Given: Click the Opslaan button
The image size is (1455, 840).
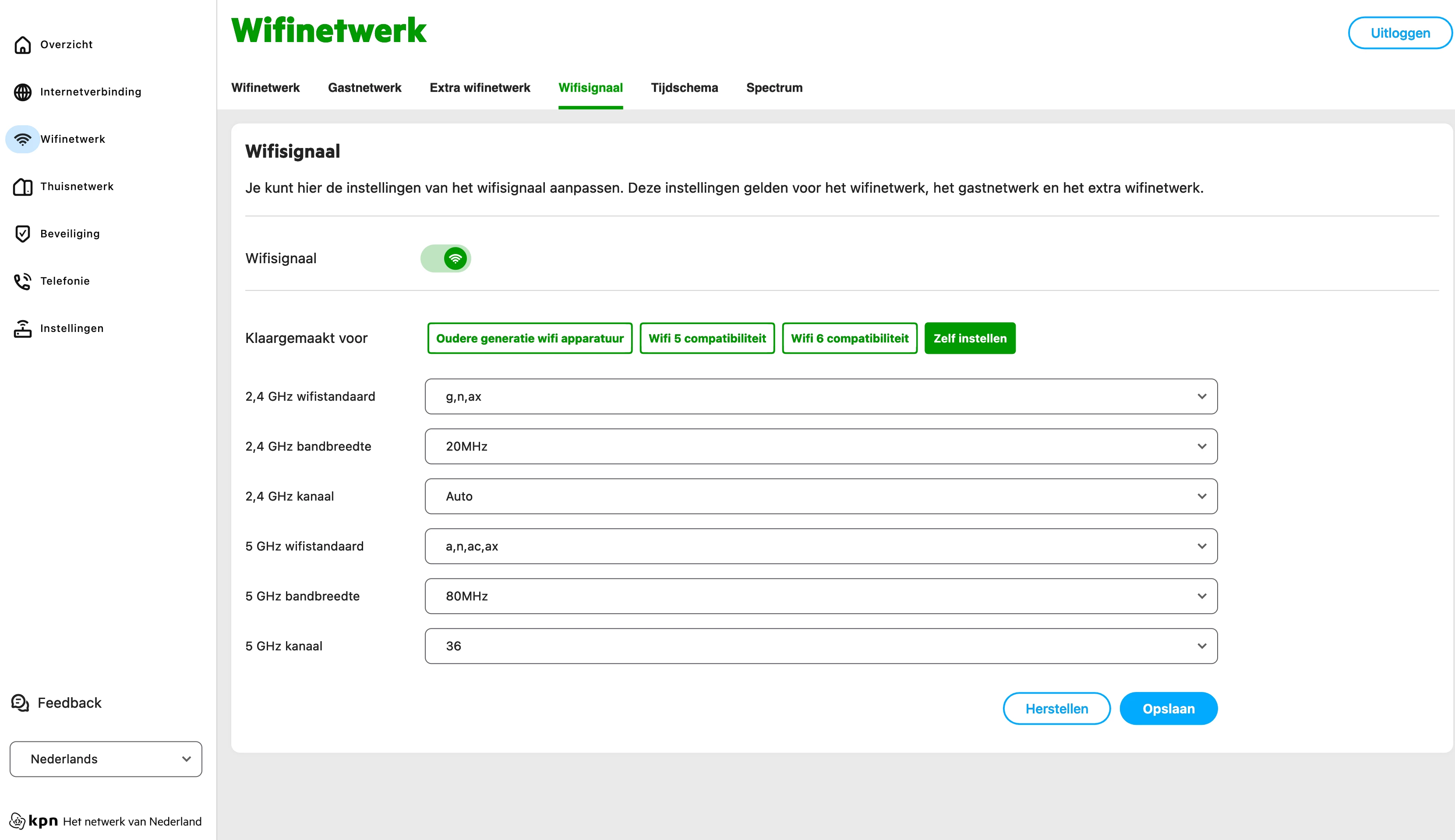Looking at the screenshot, I should [x=1168, y=709].
